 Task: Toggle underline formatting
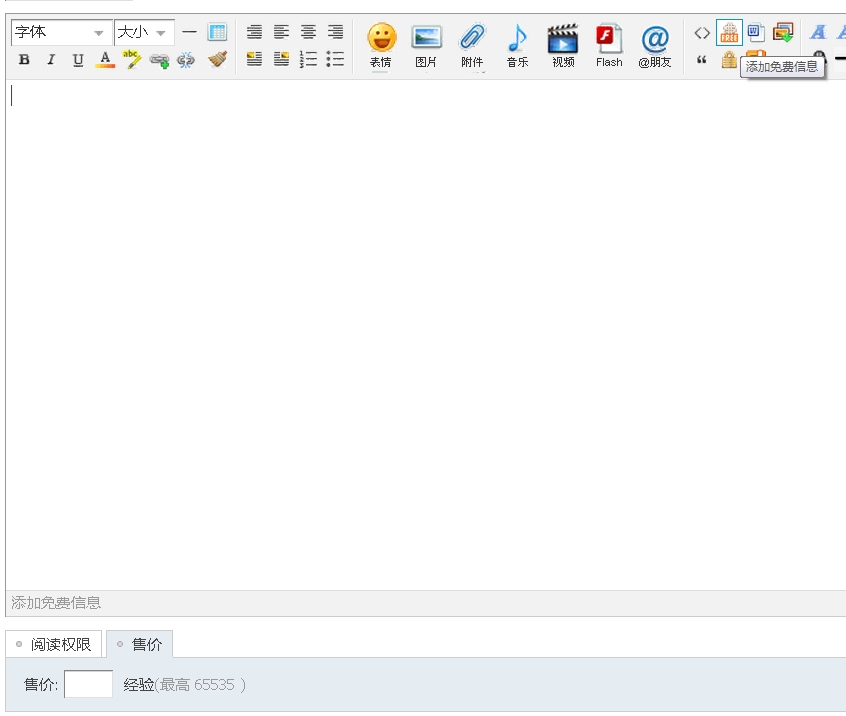[78, 59]
